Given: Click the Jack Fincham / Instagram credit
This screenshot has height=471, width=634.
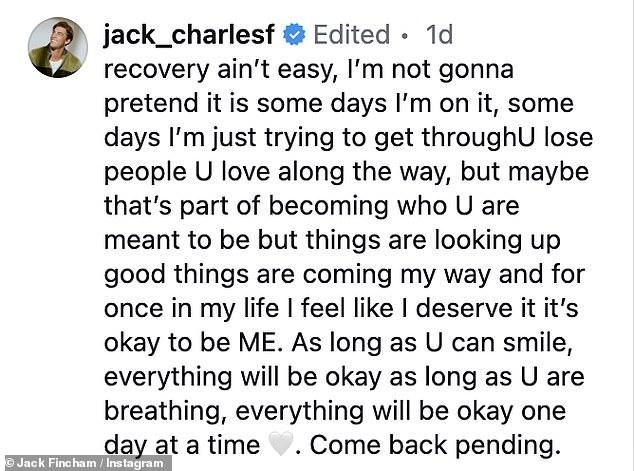Looking at the screenshot, I should click(x=59, y=462).
